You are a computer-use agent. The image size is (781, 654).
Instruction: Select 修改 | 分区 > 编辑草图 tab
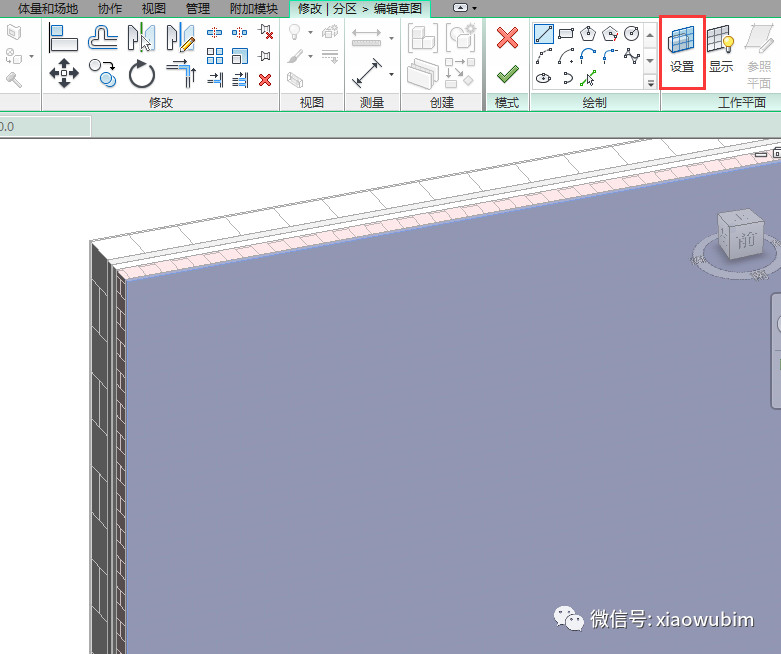pyautogui.click(x=360, y=8)
